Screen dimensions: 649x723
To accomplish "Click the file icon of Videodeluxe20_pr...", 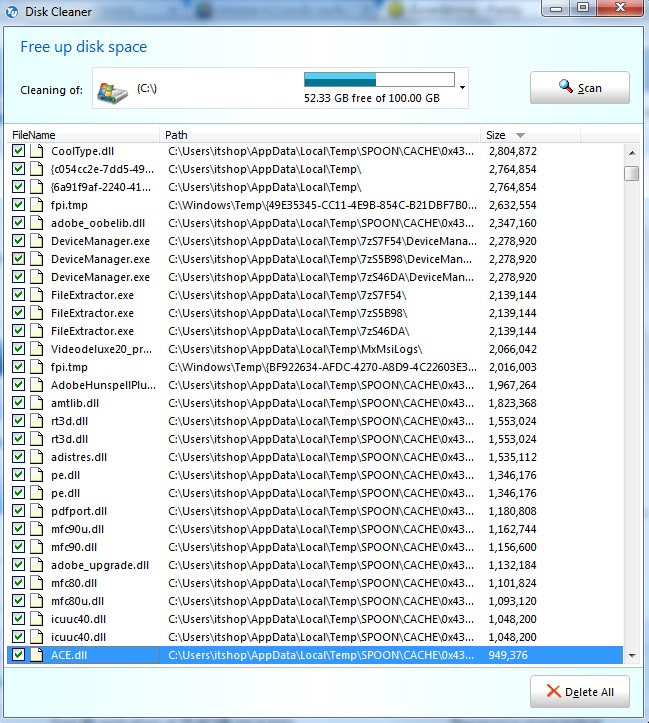I will point(36,349).
